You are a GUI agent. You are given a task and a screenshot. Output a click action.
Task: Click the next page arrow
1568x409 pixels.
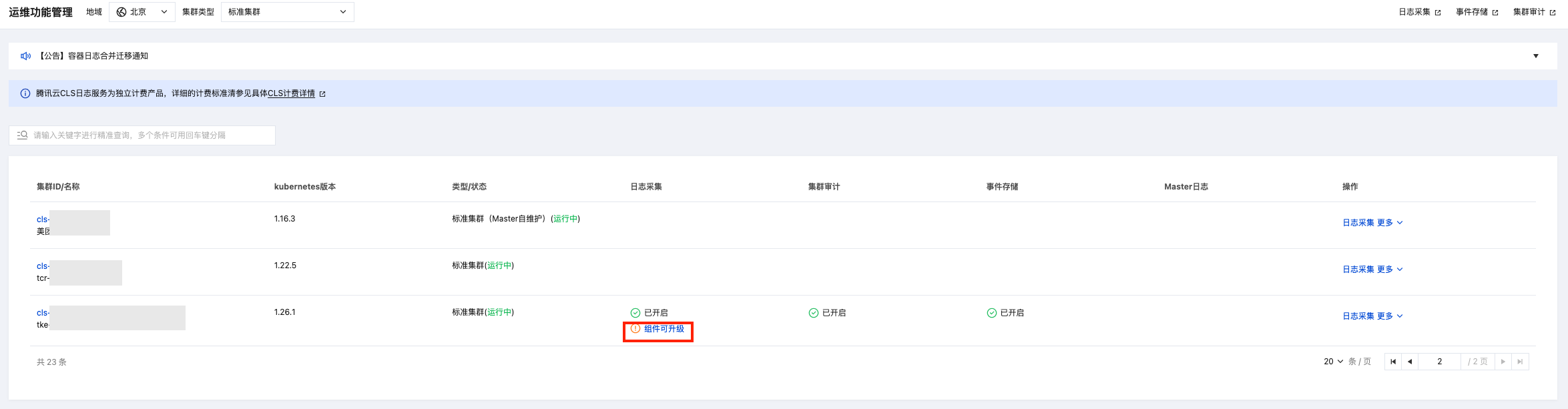[1503, 362]
